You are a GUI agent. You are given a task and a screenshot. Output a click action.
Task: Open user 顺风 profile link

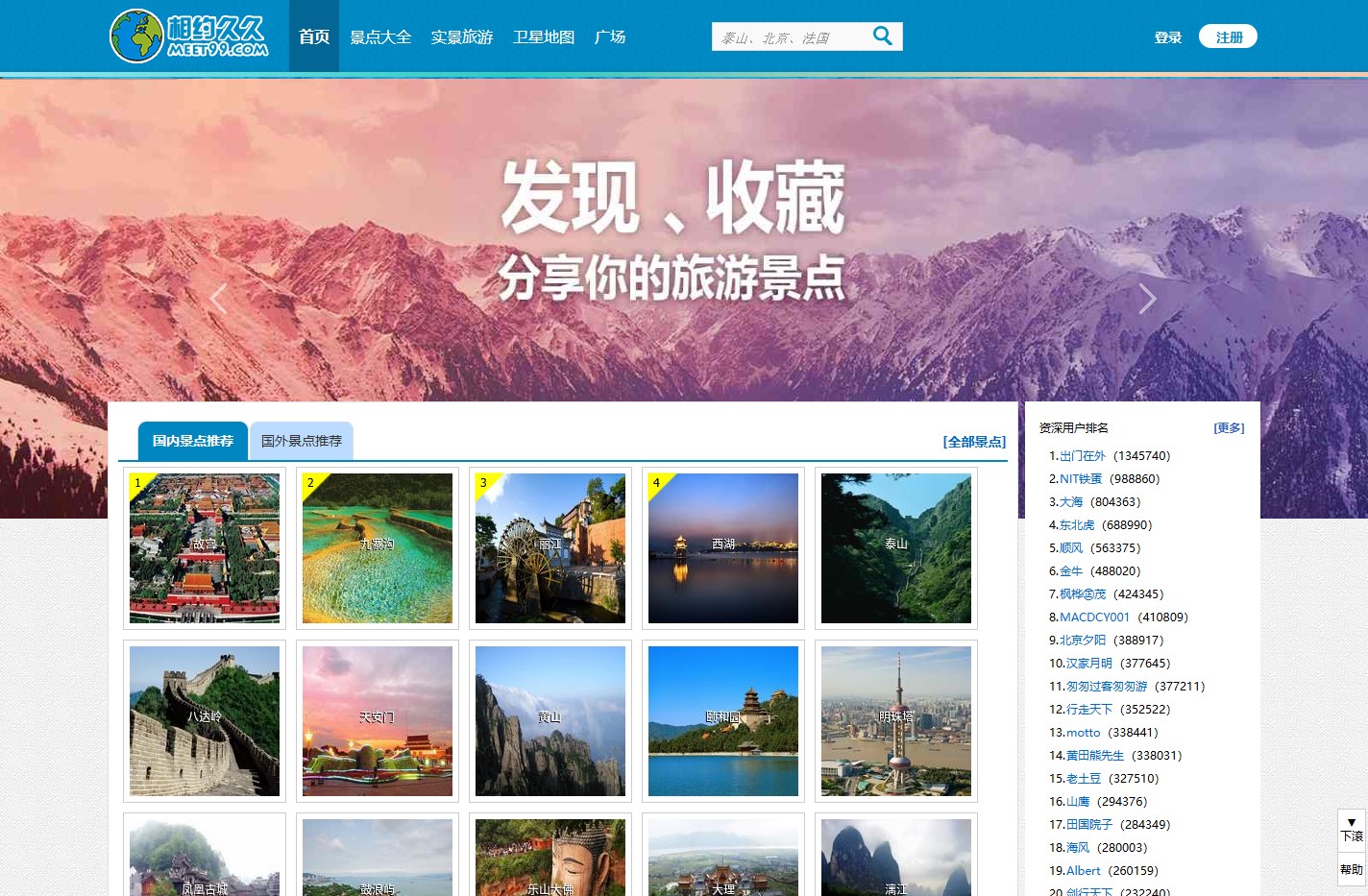coord(1071,548)
